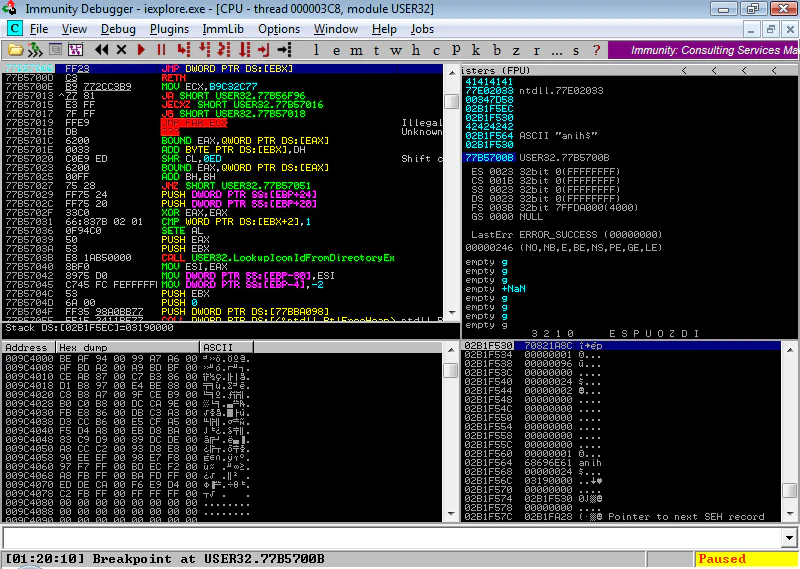Click the Close program X icon
Screen dimensions: 800x569
[x=121, y=50]
